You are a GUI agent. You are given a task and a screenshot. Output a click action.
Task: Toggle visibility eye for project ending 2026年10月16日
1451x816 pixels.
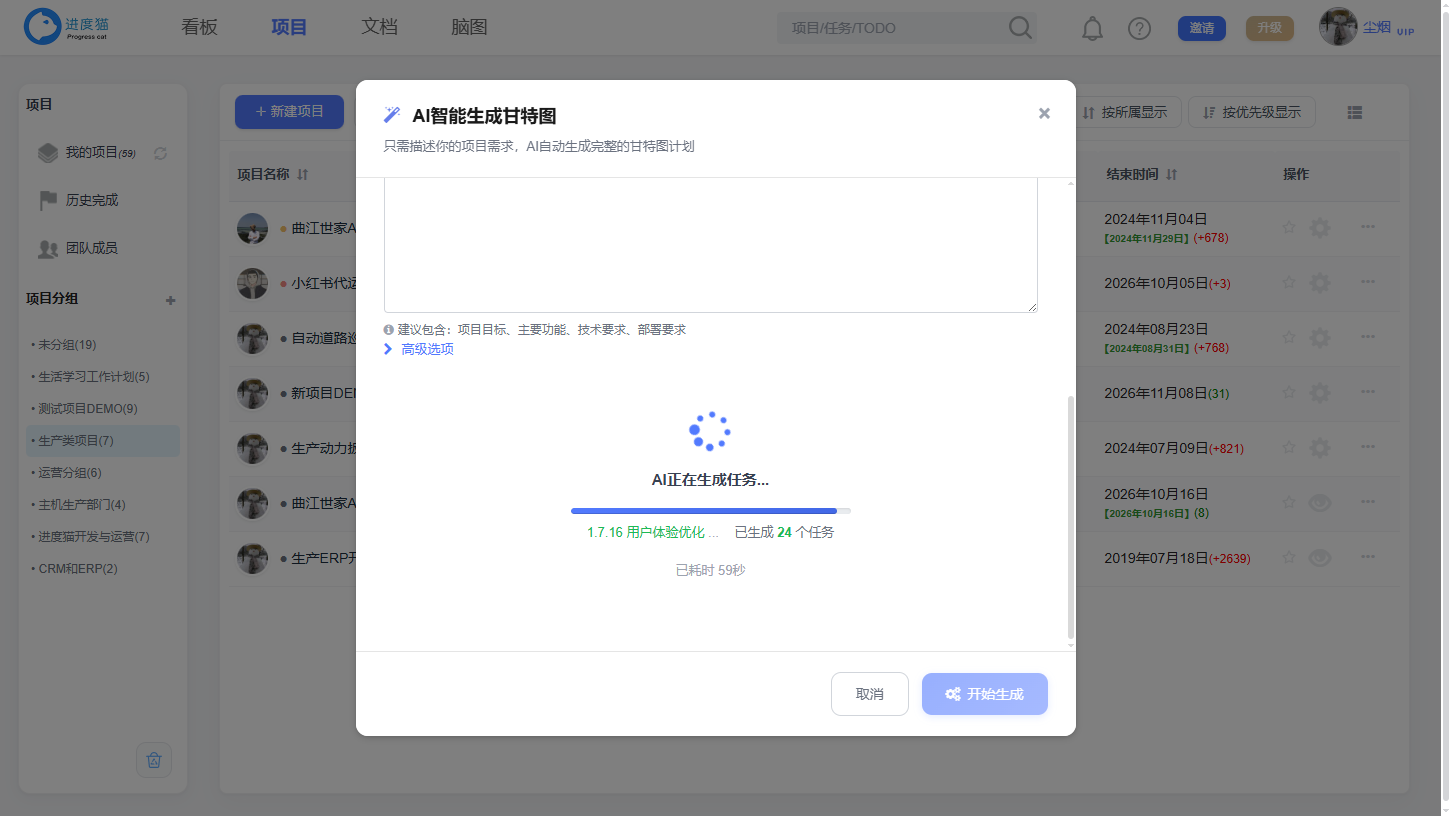(1320, 503)
